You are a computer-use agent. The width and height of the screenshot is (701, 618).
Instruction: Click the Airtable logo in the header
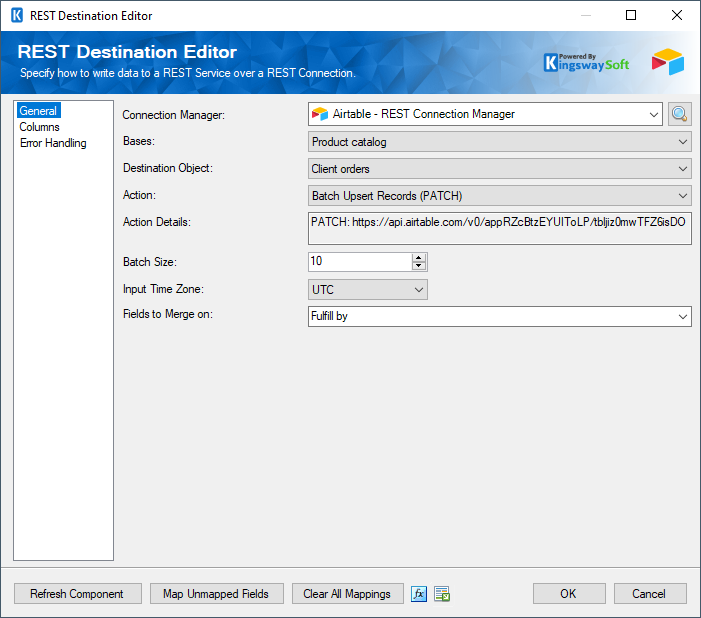coord(668,62)
